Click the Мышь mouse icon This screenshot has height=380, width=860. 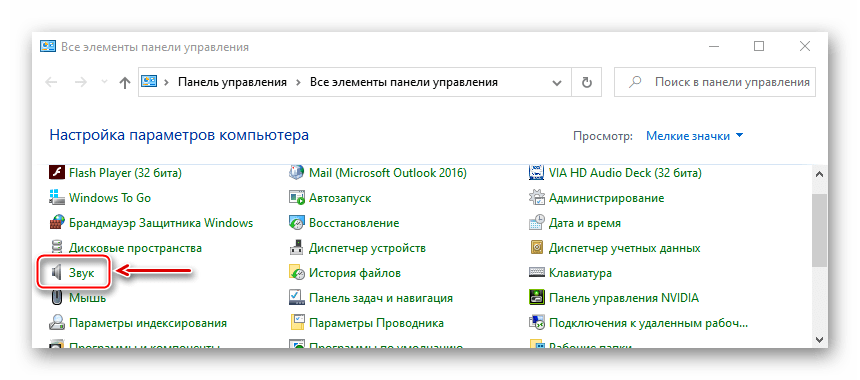56,298
